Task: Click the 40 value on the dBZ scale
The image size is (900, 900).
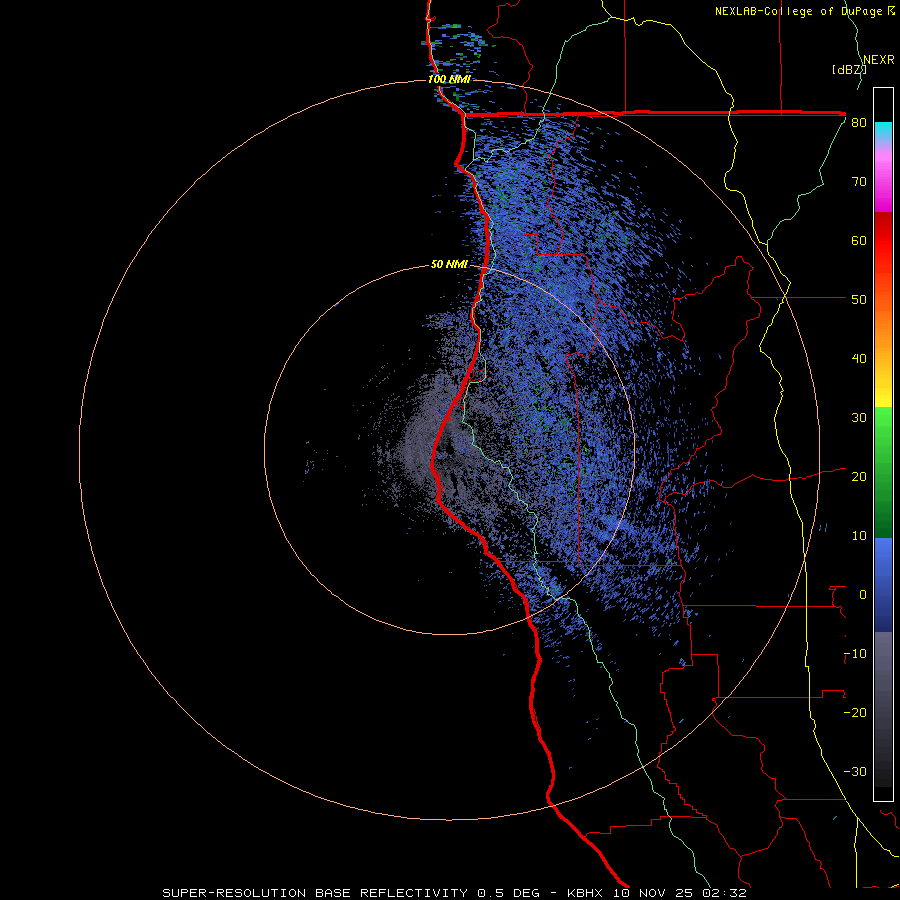Action: (859, 359)
